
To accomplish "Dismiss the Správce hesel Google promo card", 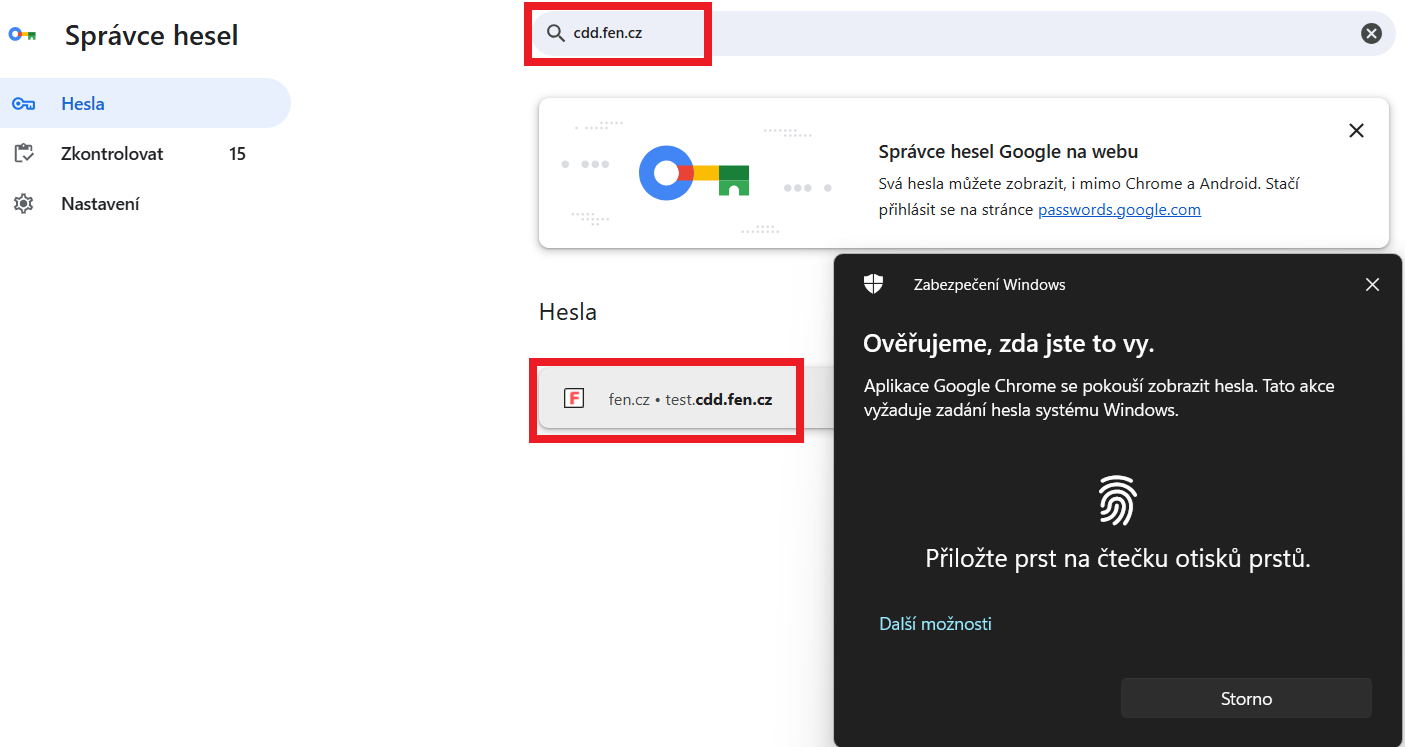I will click(x=1356, y=131).
